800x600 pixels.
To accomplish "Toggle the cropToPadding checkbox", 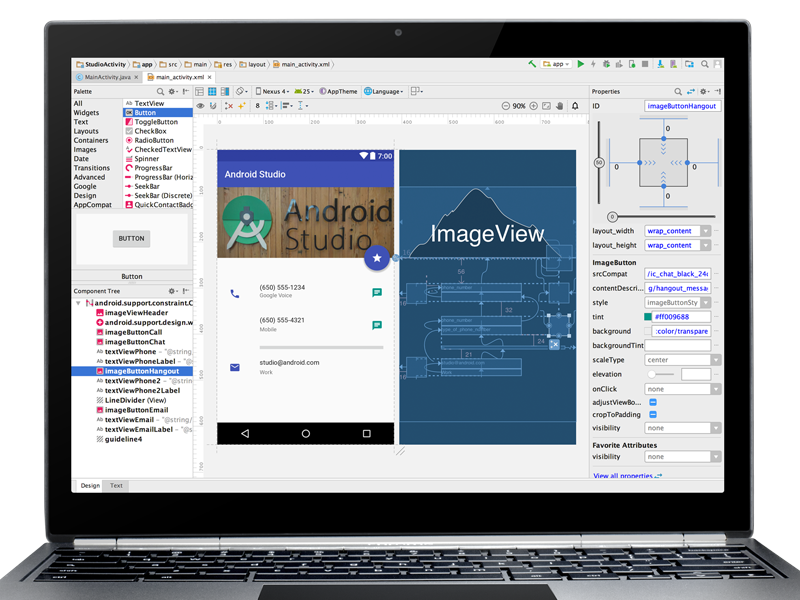I will (x=653, y=415).
